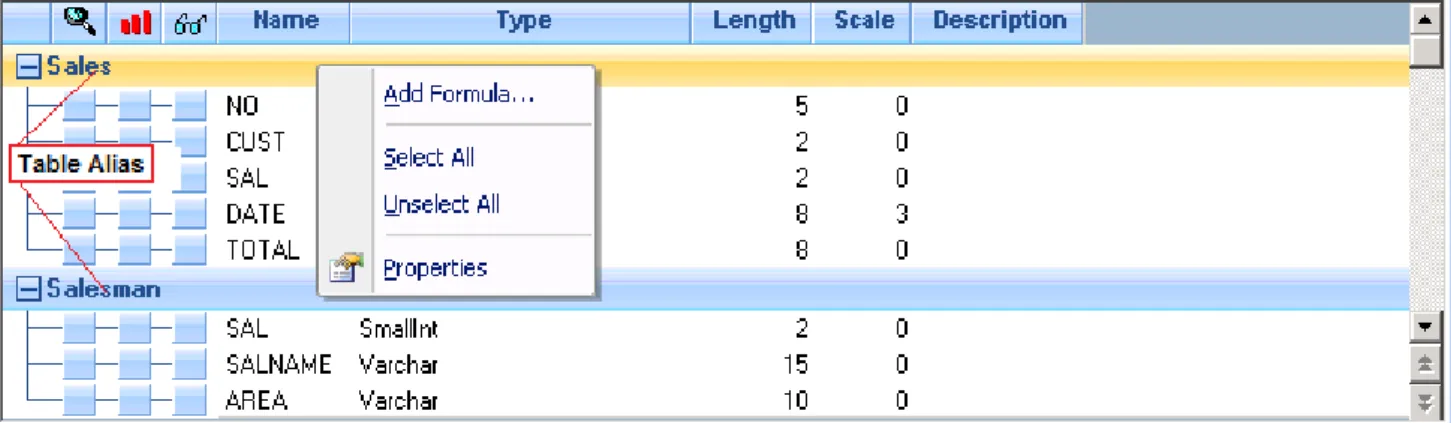Tick the magnifier-column box for Salesman's SAL
This screenshot has width=1451, height=423.
(x=79, y=328)
